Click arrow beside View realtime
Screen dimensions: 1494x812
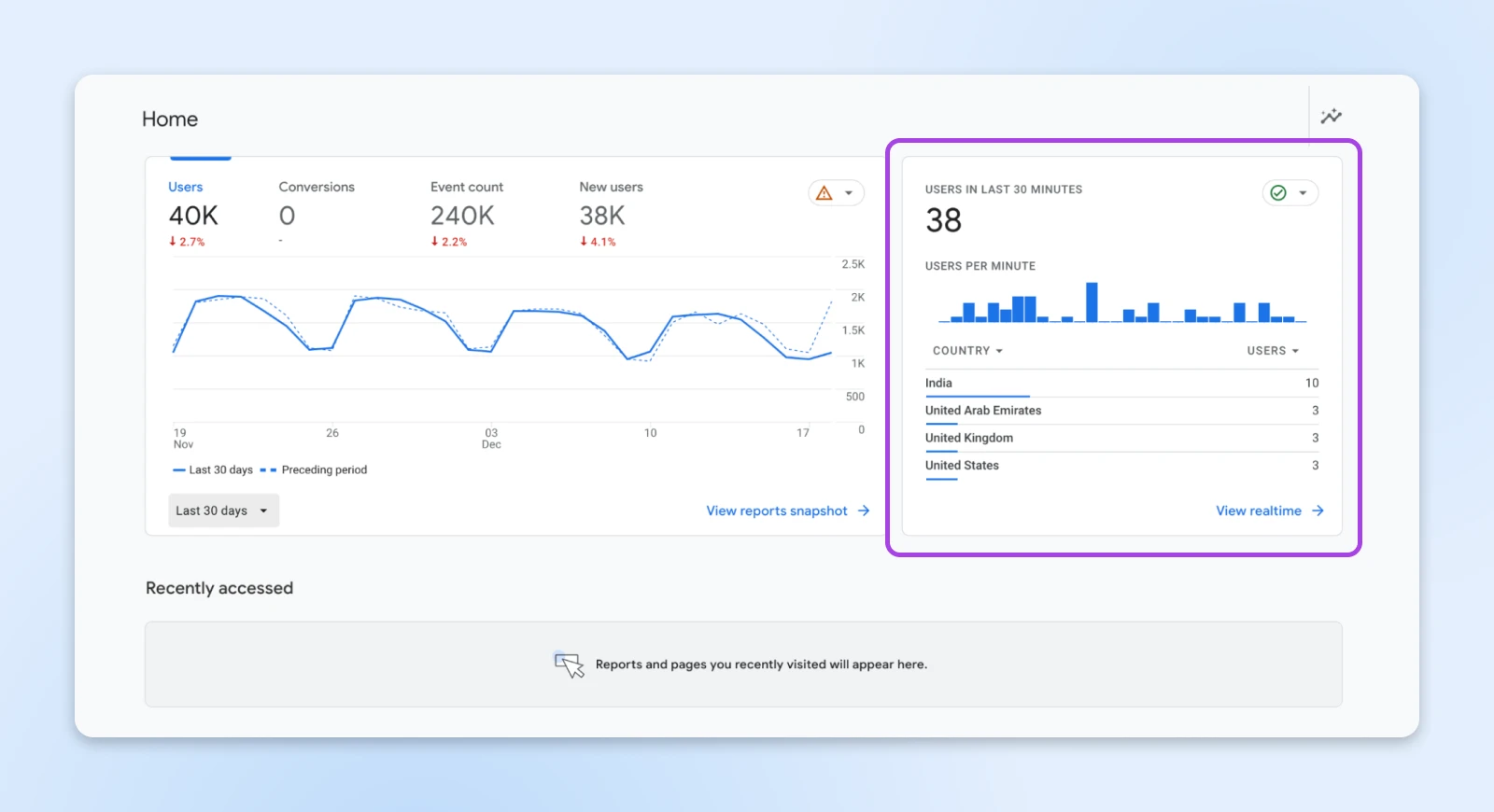1318,511
